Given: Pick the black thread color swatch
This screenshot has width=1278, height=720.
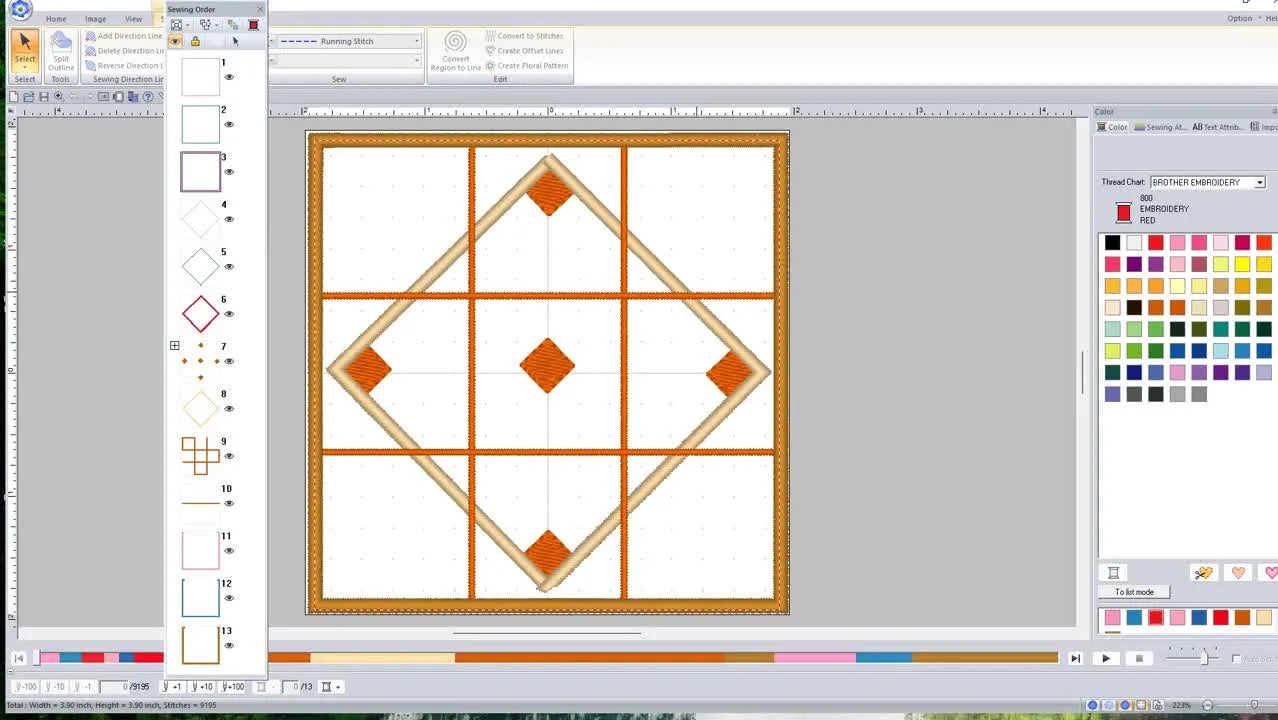Looking at the screenshot, I should [1112, 242].
